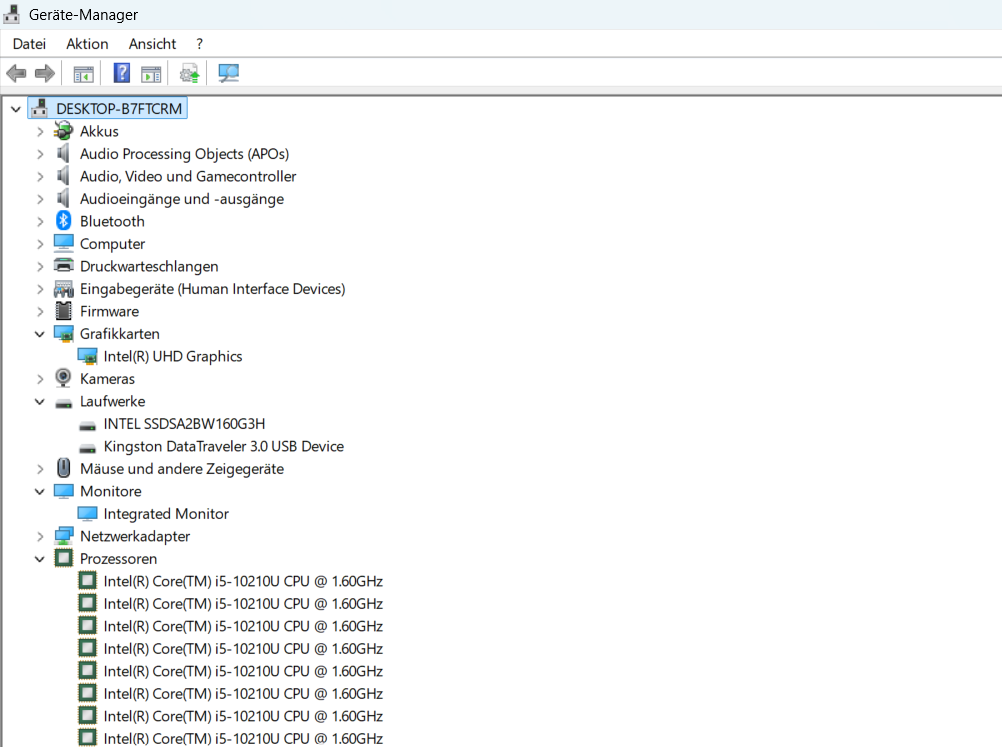This screenshot has width=1002, height=747.
Task: Select Integrated Monitor entry
Action: coord(166,514)
